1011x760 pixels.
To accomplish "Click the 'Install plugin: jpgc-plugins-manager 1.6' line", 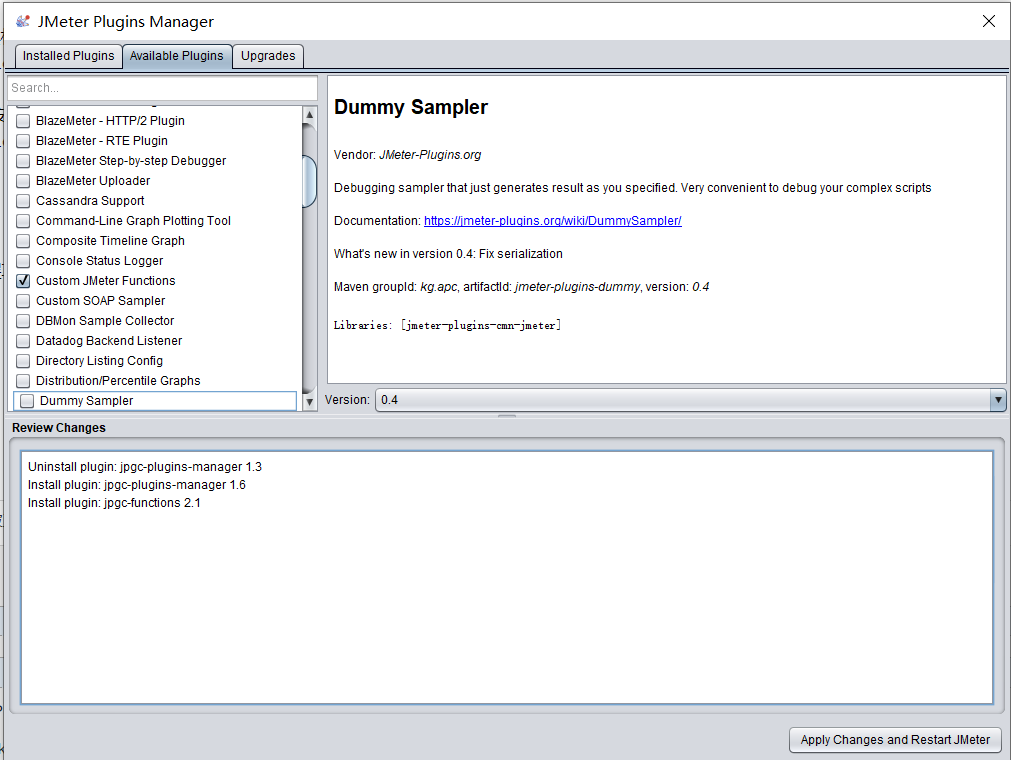I will (137, 485).
